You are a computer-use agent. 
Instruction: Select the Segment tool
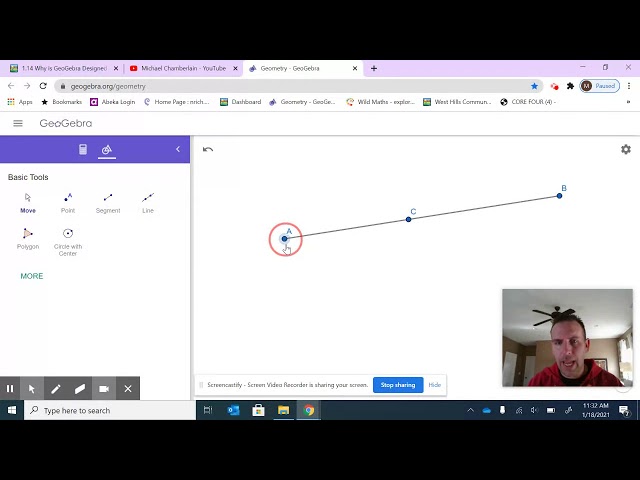pos(108,203)
